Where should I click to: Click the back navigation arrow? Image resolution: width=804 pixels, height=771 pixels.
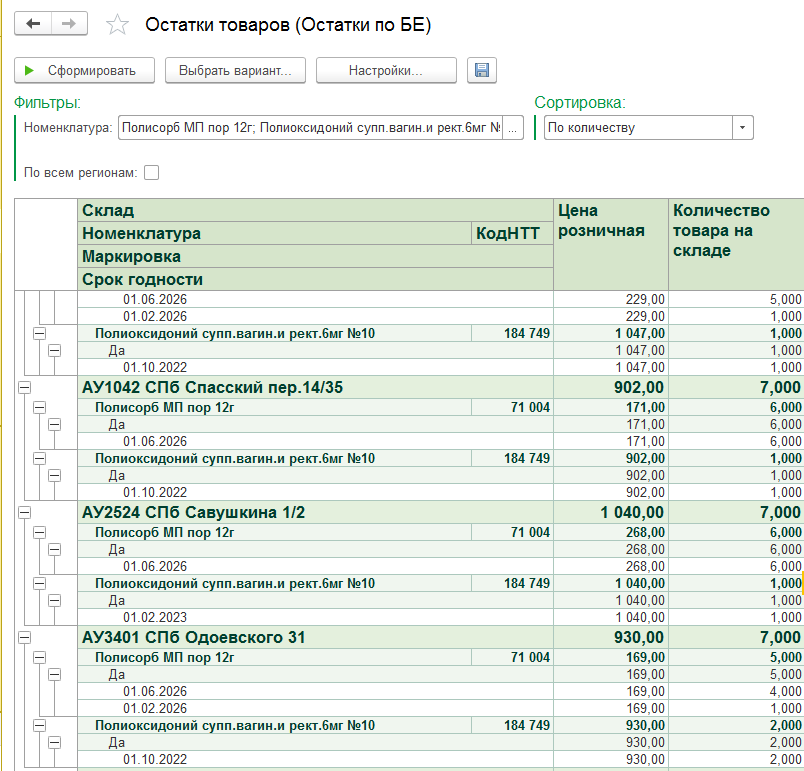33,24
